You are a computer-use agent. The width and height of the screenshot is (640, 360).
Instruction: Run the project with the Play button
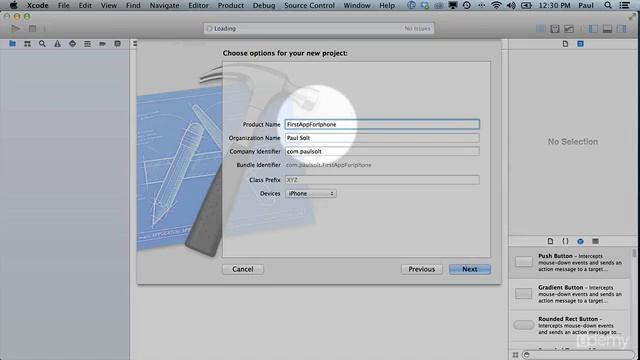16,29
